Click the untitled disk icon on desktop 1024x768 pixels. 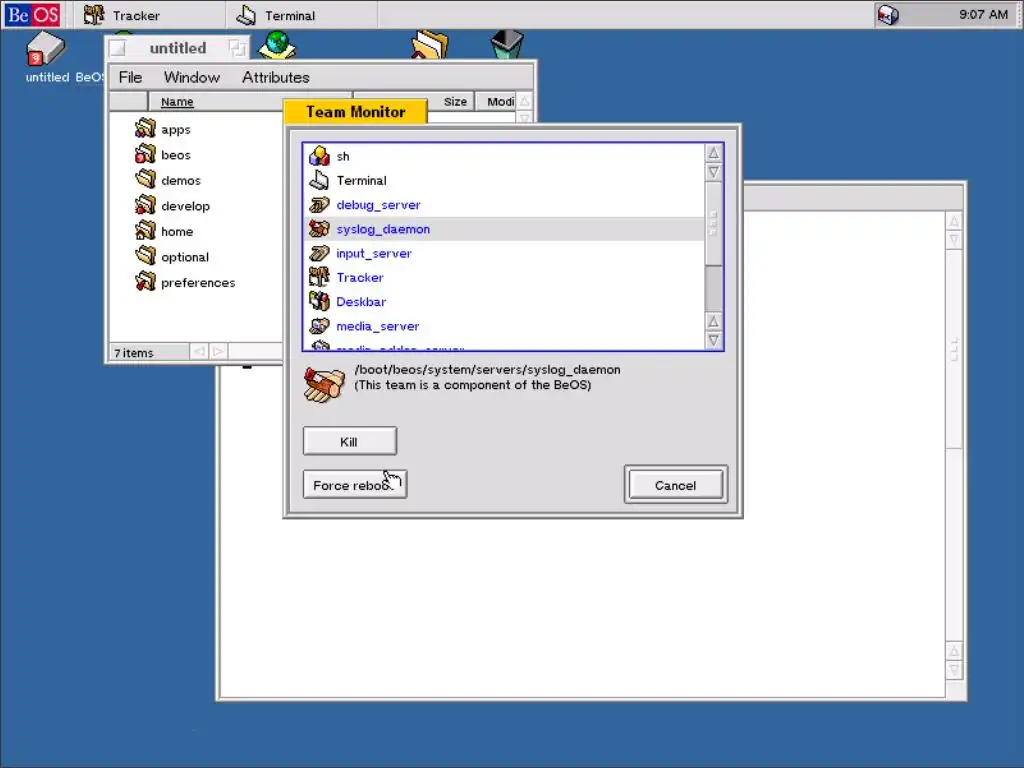[x=46, y=49]
